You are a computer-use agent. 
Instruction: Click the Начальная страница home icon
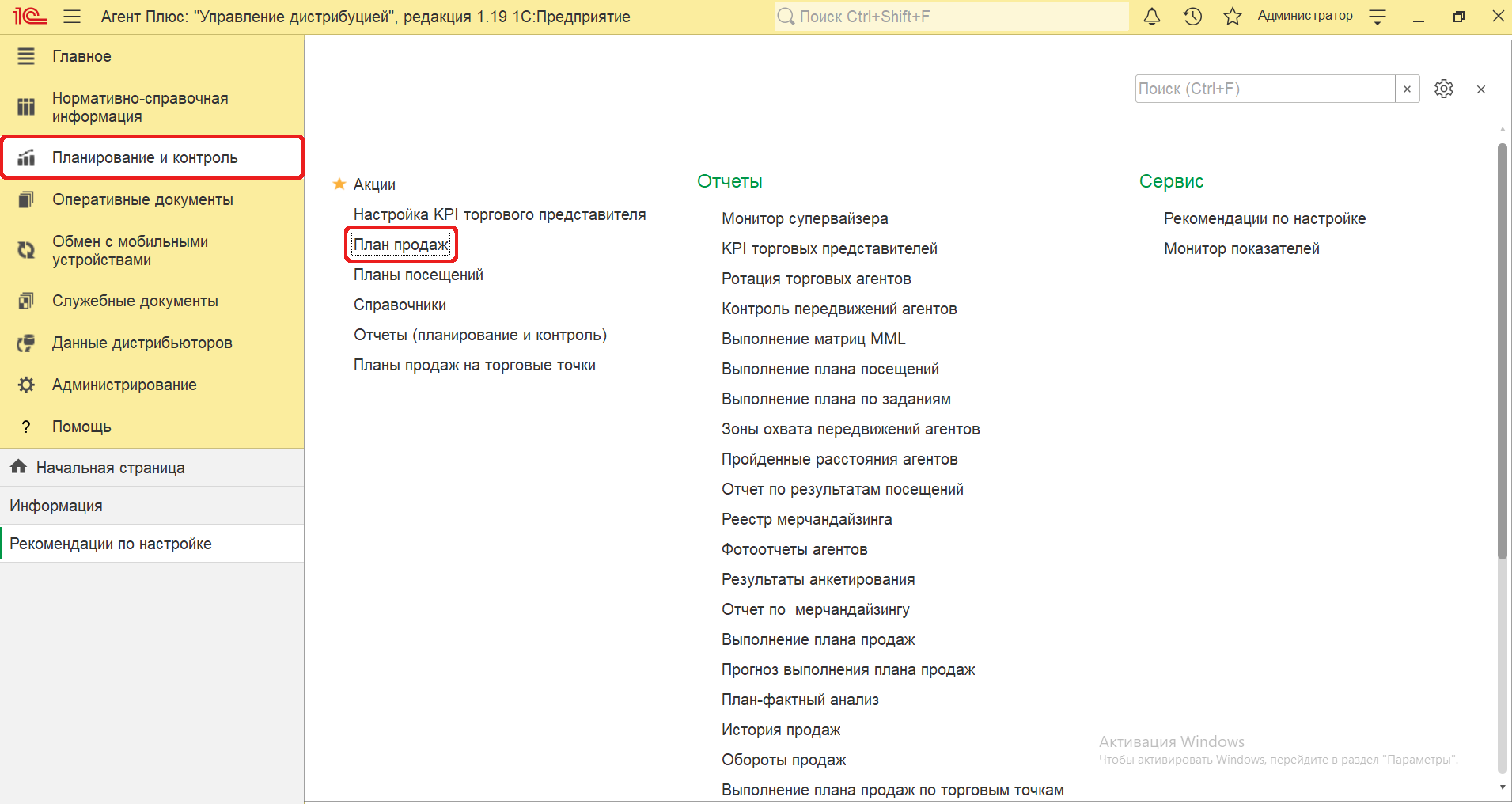coord(19,467)
